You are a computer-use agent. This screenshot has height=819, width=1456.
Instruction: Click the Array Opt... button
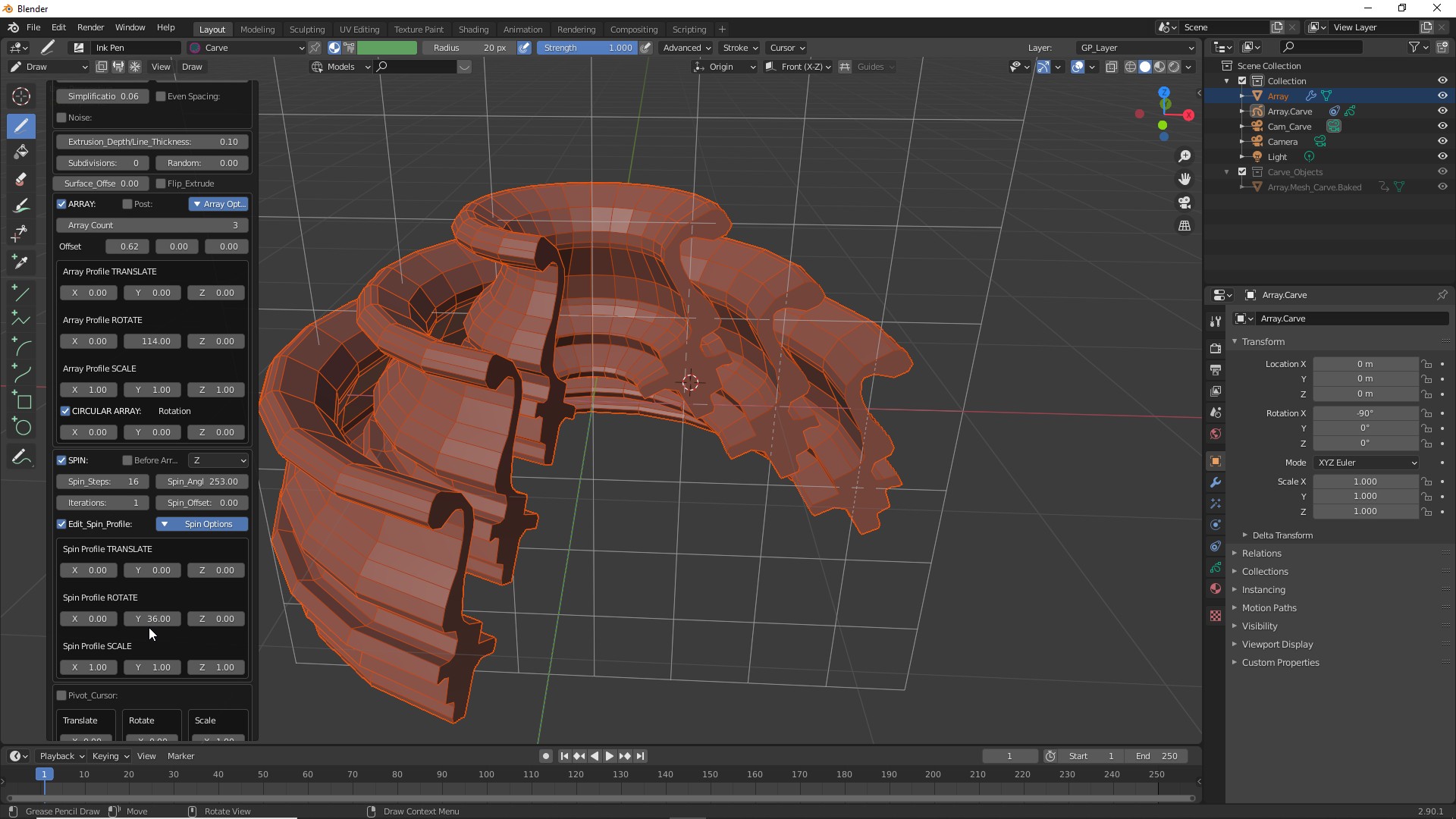click(x=218, y=204)
